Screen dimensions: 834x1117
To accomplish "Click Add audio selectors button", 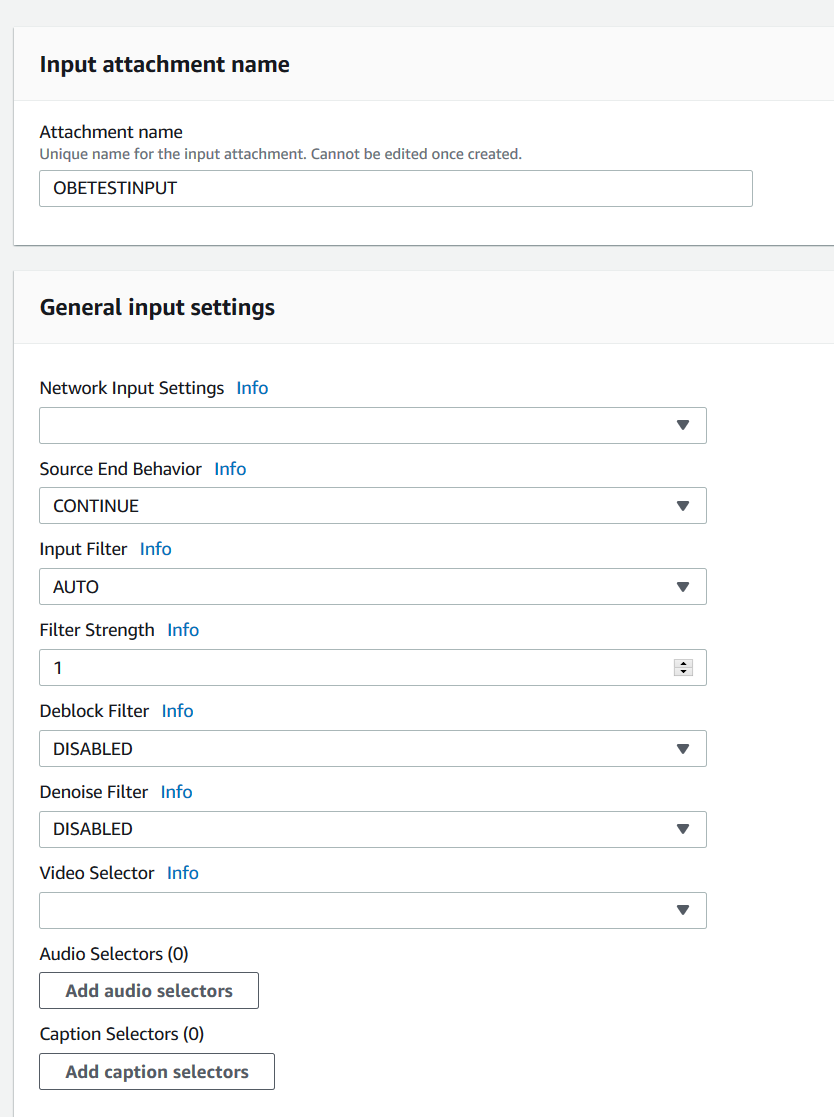I will (x=149, y=991).
